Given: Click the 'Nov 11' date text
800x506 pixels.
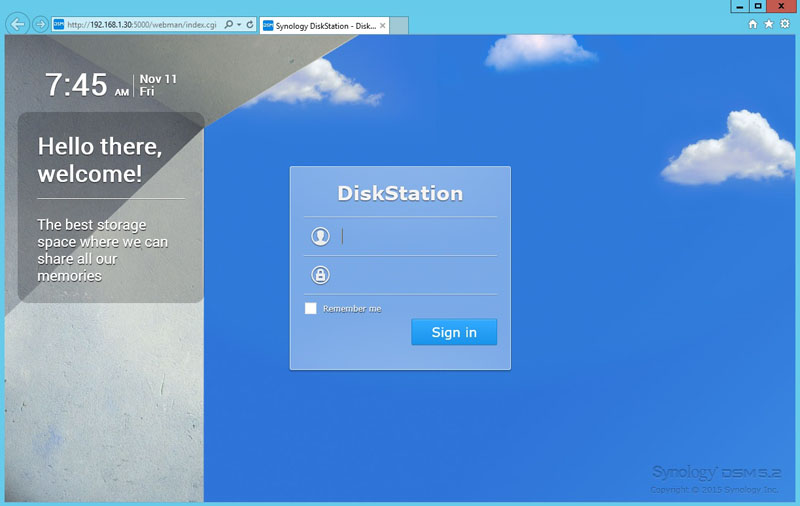Looking at the screenshot, I should (158, 79).
